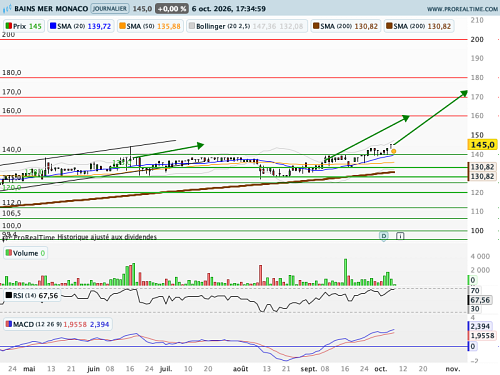Screen dimensions: 500x375
Task: Click the 180,0 resistance level label
Action: point(12,72)
